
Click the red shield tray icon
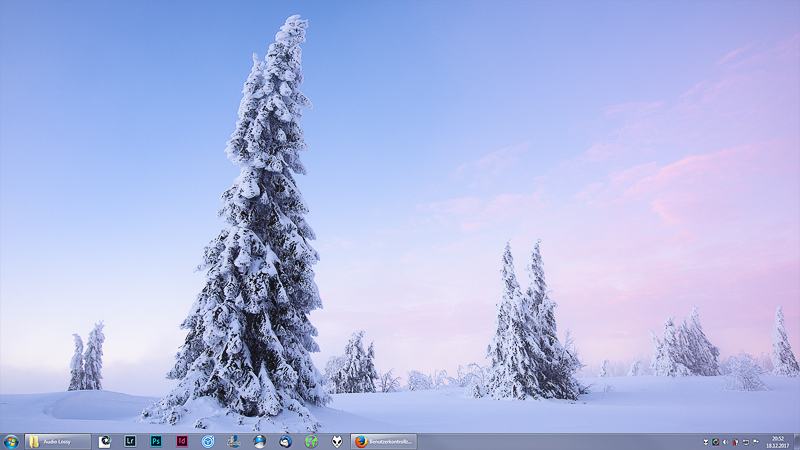(x=735, y=442)
